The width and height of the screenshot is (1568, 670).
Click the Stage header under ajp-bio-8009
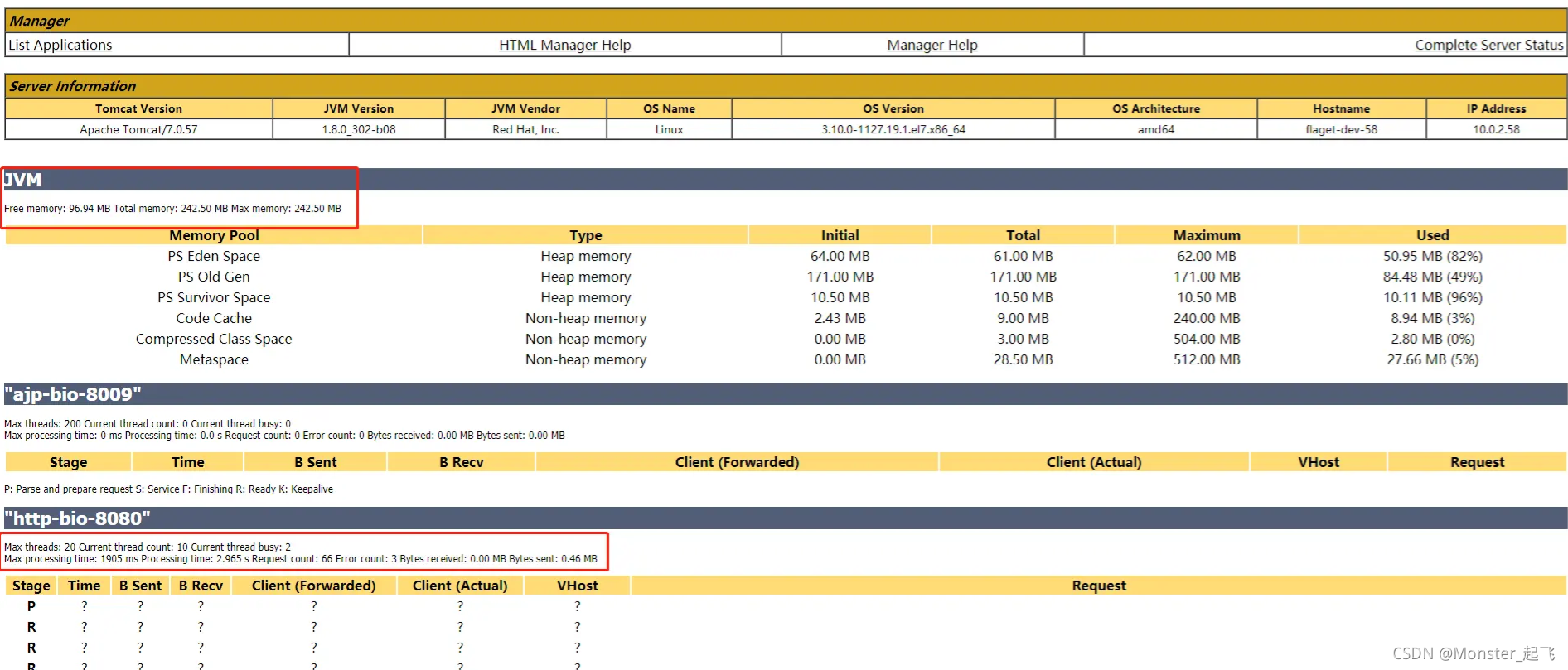click(68, 462)
